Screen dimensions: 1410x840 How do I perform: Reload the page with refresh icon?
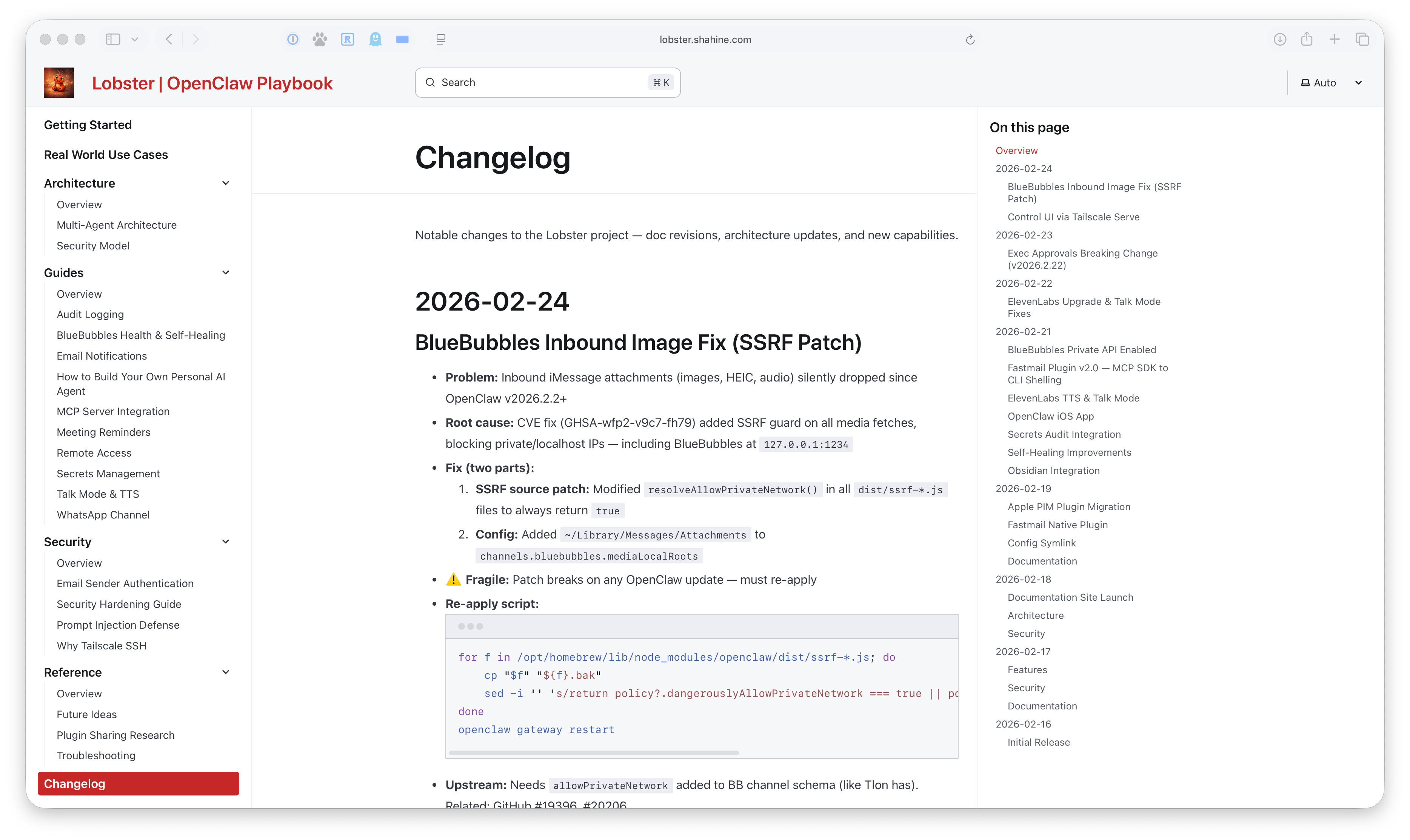(970, 40)
